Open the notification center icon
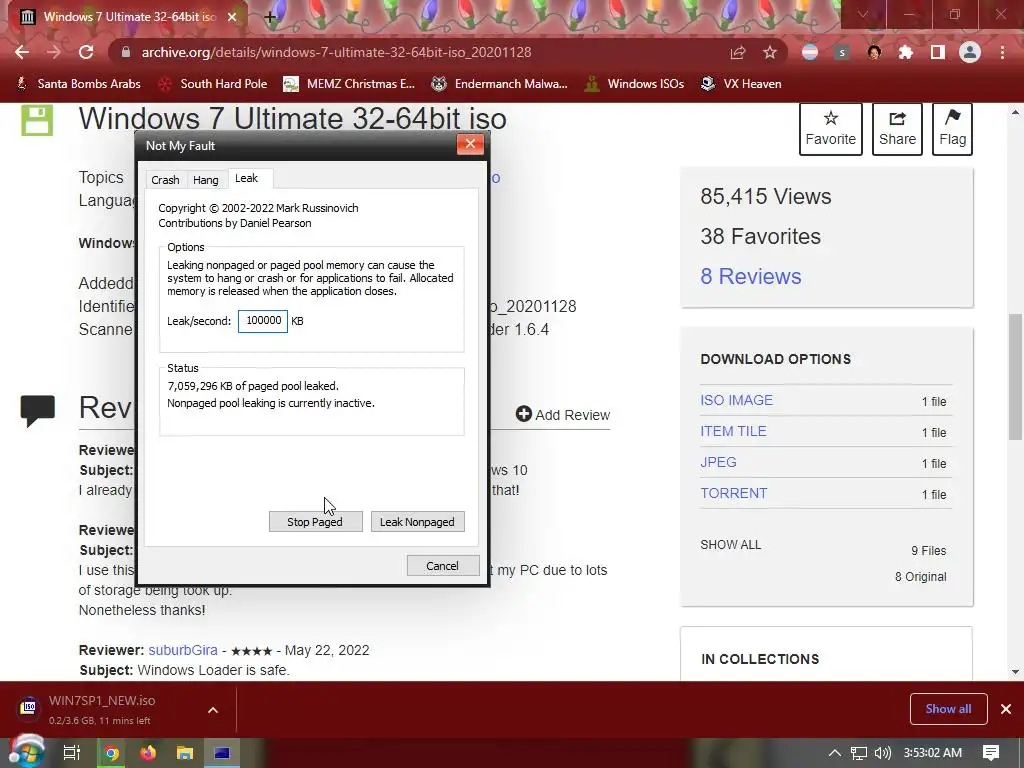This screenshot has width=1024, height=768. 991,753
